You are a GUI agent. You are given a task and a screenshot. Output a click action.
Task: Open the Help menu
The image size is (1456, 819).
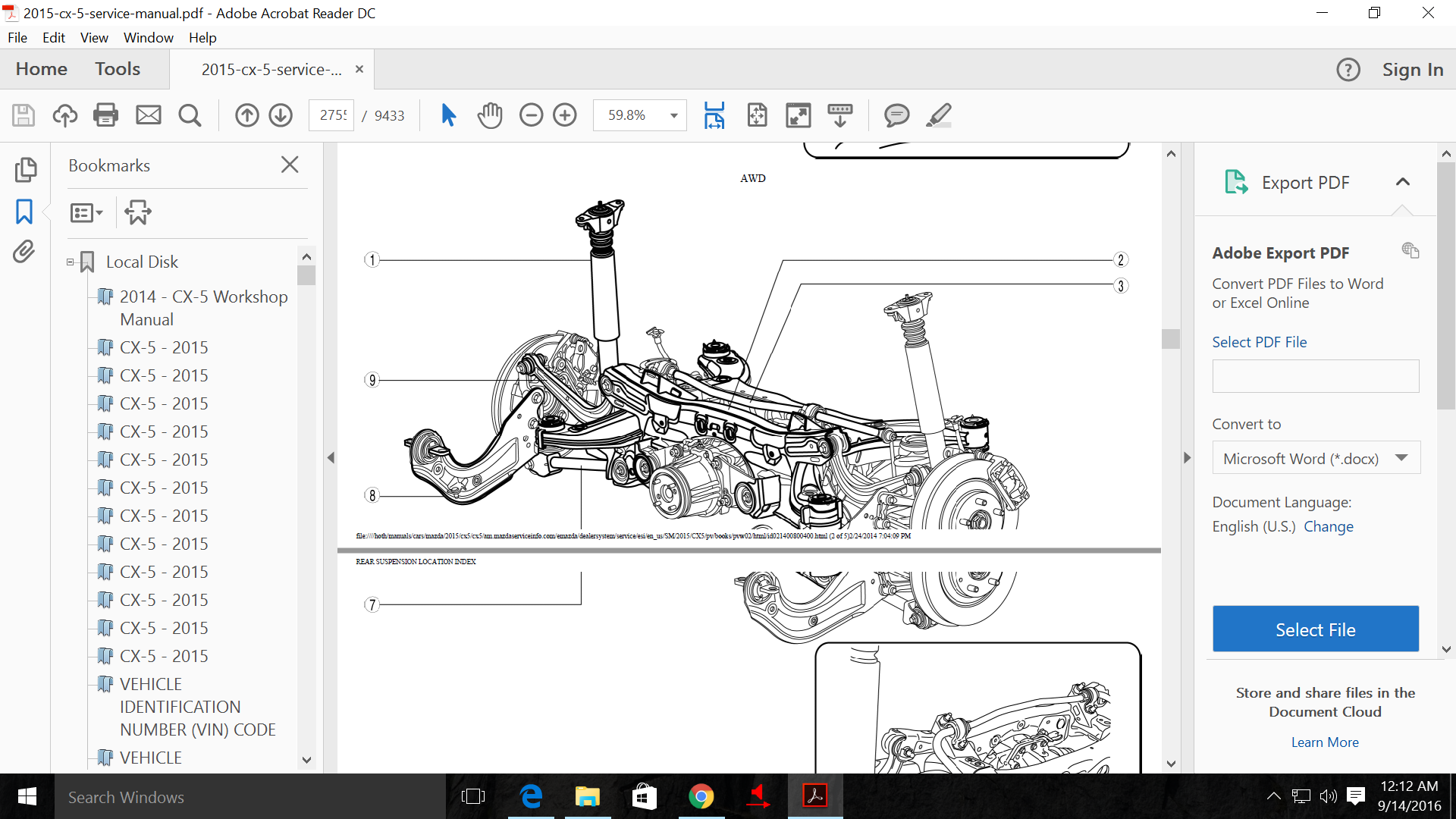(x=202, y=37)
